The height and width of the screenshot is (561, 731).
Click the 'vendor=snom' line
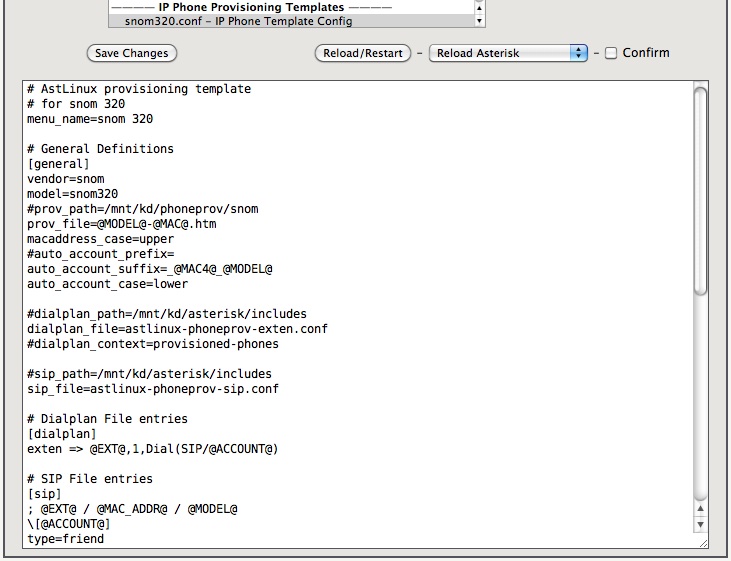point(66,179)
